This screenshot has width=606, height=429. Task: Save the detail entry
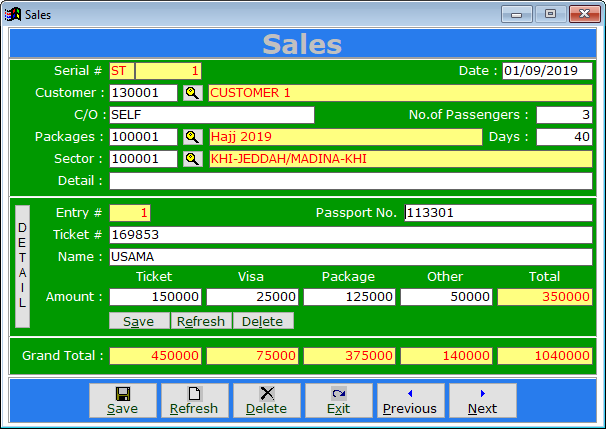[139, 321]
